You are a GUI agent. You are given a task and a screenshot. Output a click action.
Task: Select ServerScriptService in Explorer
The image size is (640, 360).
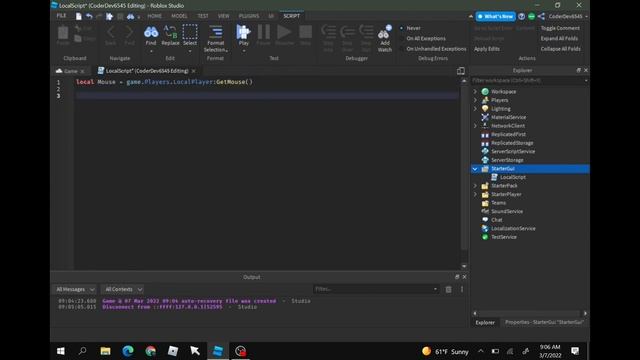(513, 151)
